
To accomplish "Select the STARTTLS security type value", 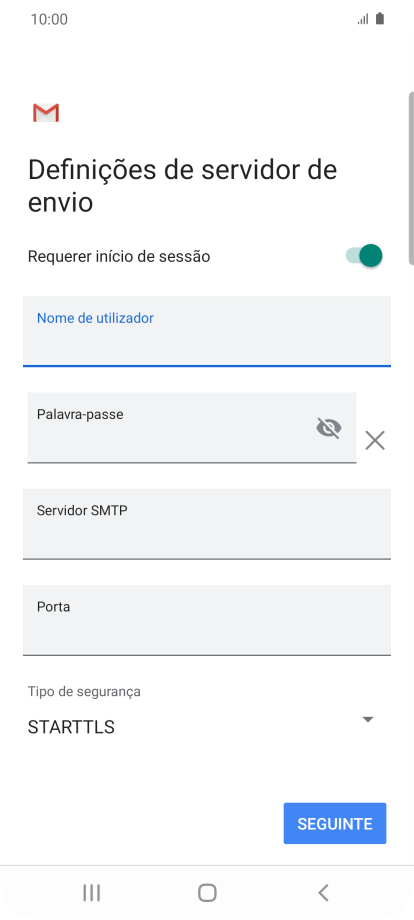I will point(71,728).
